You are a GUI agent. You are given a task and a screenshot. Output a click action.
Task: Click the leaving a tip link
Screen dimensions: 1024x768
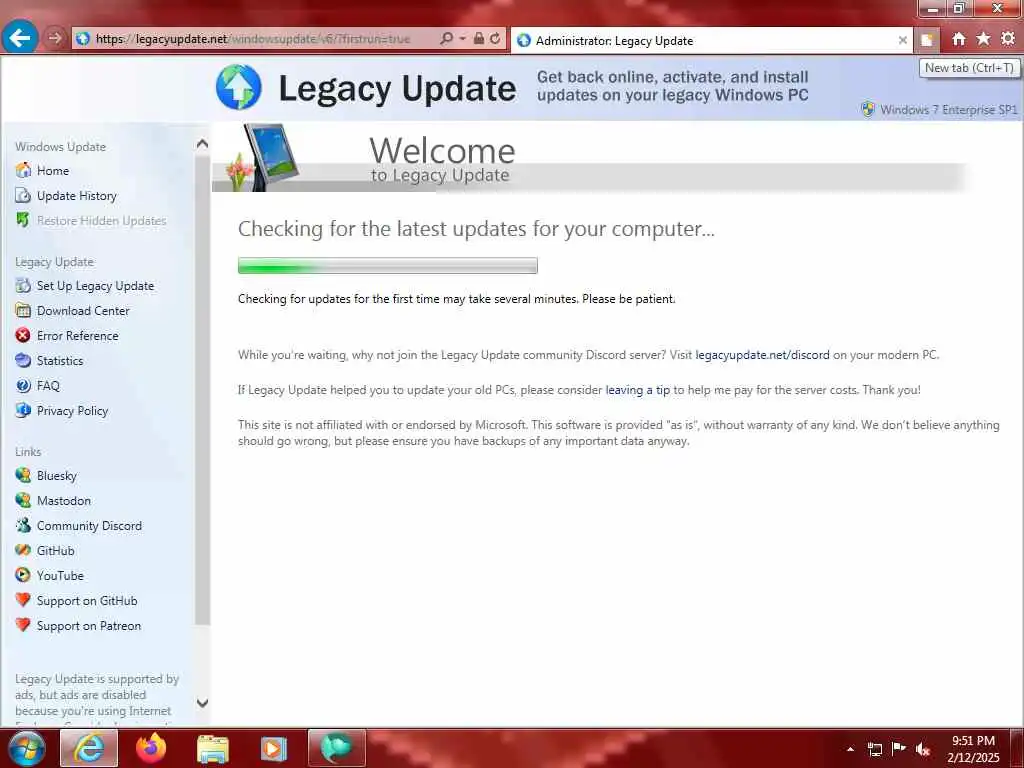637,390
